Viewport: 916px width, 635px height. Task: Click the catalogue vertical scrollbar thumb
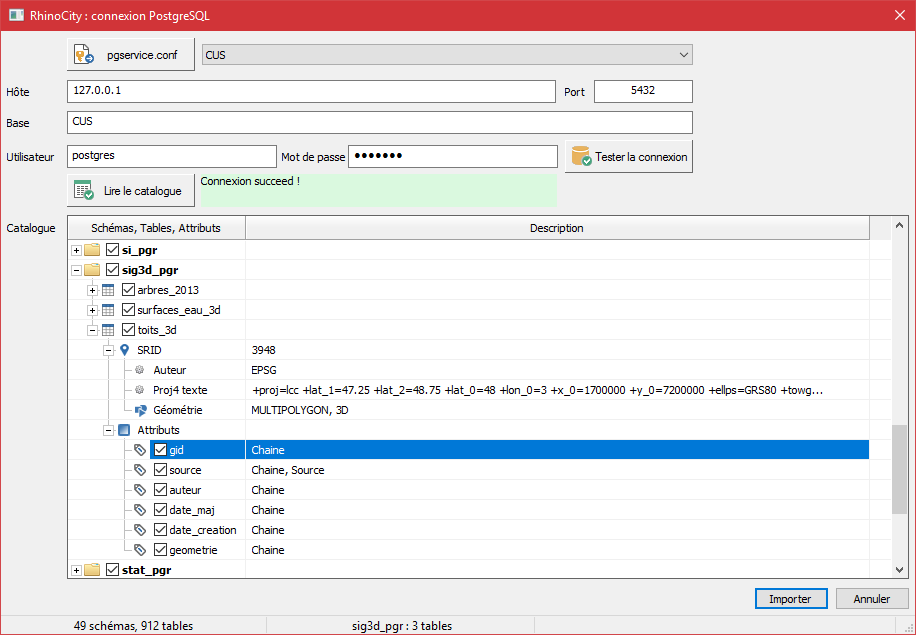[x=900, y=470]
